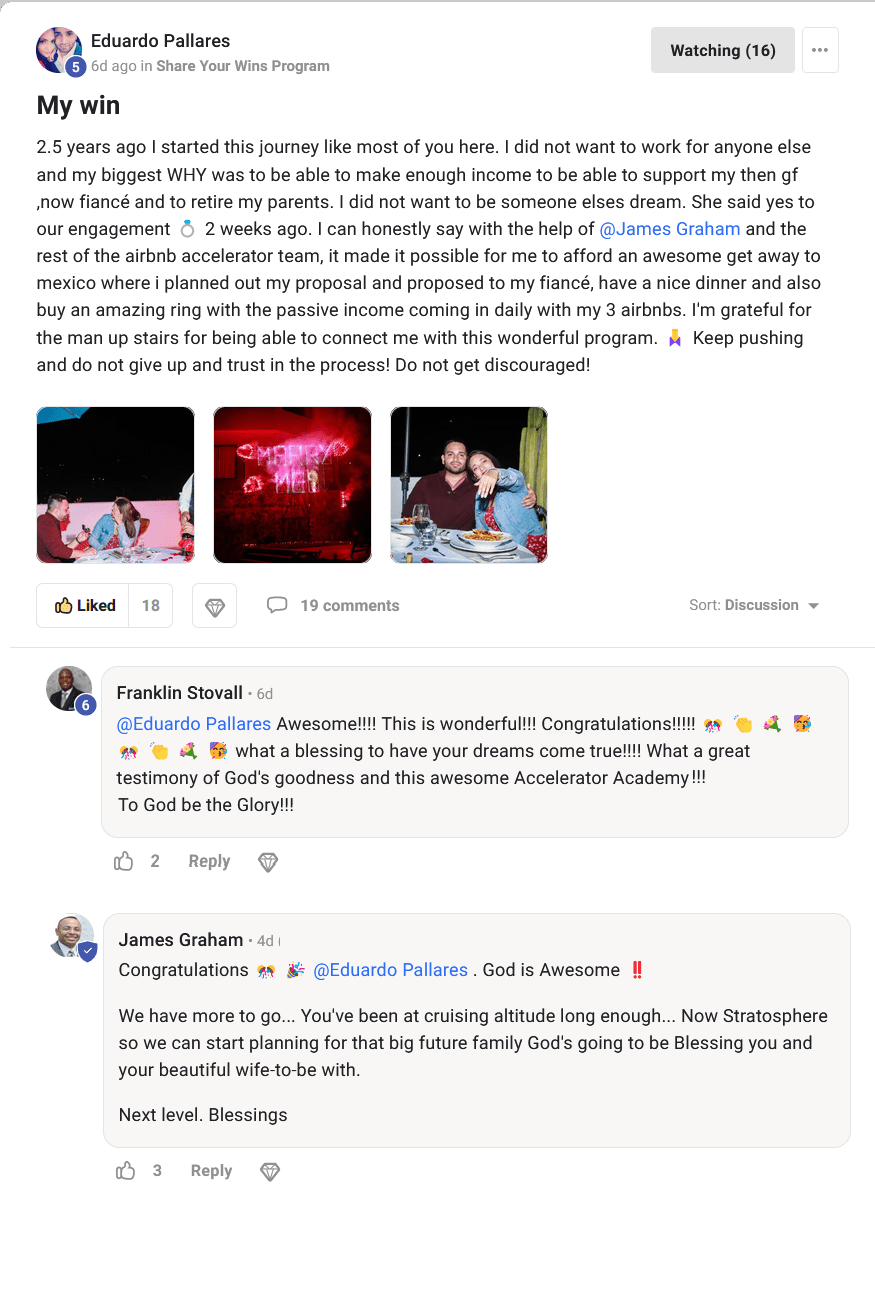Click the diamond award icon under the post
This screenshot has width=875, height=1310.
point(214,606)
